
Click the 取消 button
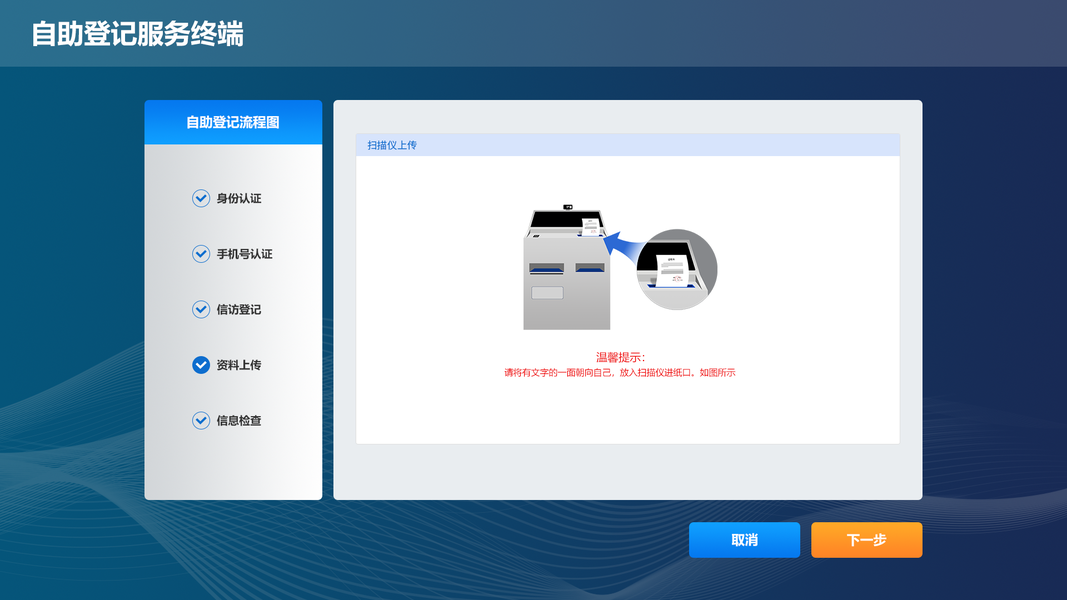coord(744,539)
